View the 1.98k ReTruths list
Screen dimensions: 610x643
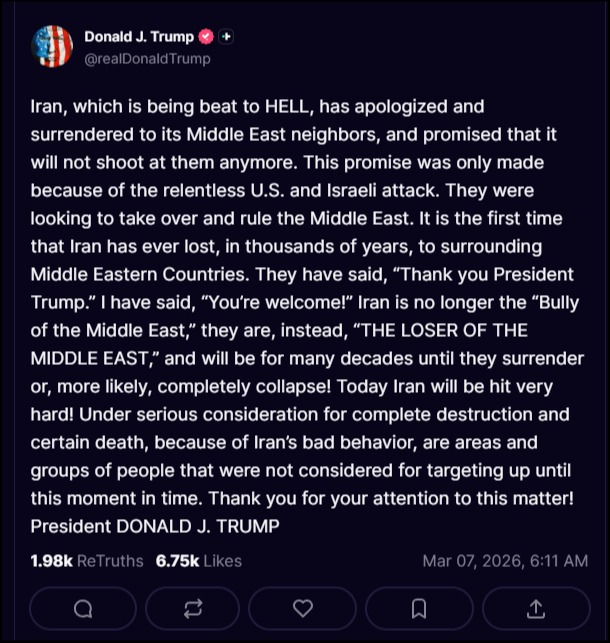[x=87, y=561]
